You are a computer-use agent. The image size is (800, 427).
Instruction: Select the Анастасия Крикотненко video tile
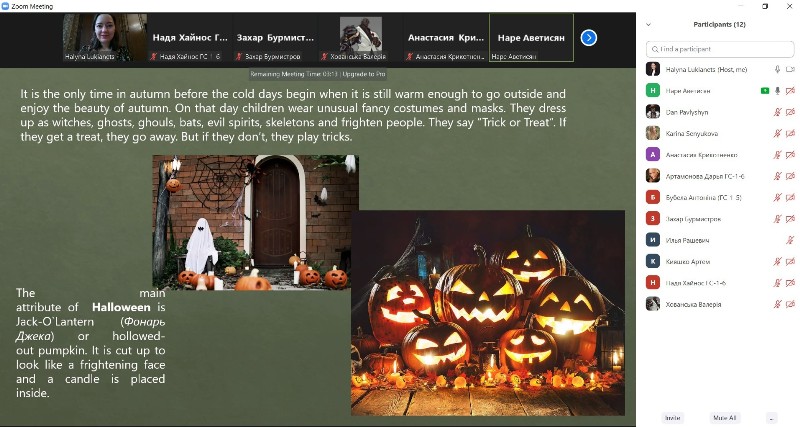[x=445, y=38]
